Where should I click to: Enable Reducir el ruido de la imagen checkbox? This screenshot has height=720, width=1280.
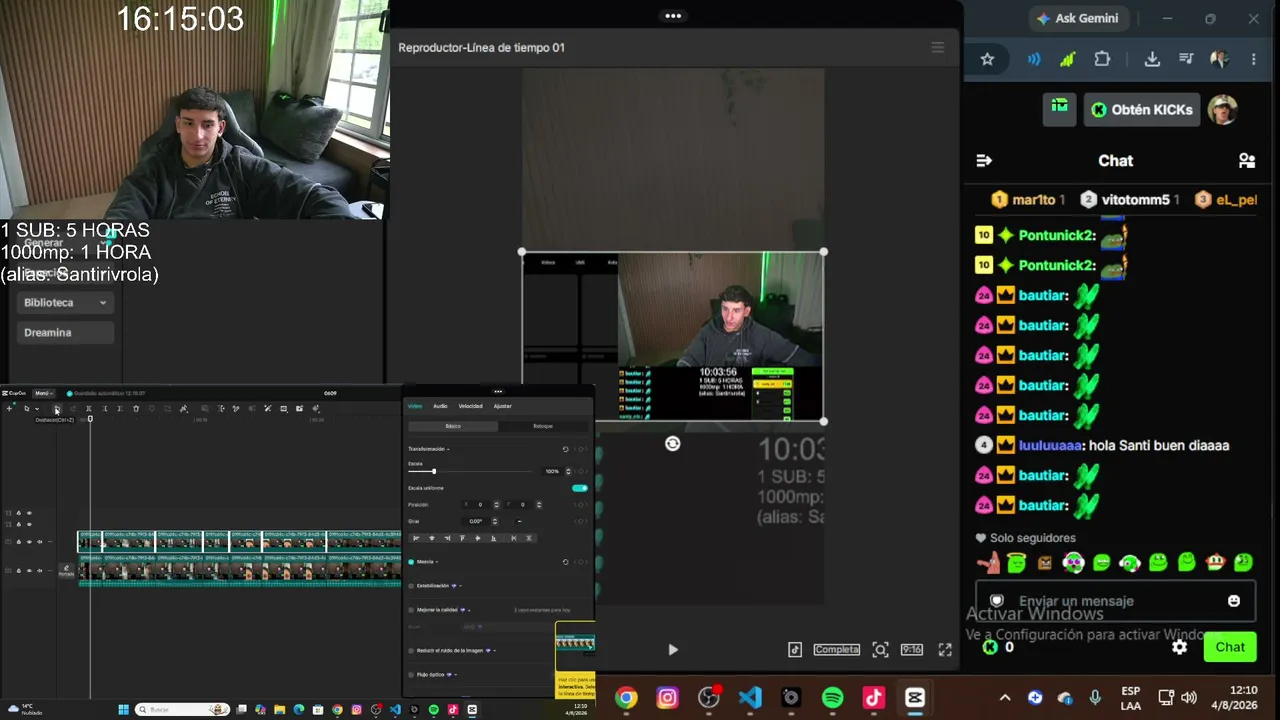pos(411,650)
